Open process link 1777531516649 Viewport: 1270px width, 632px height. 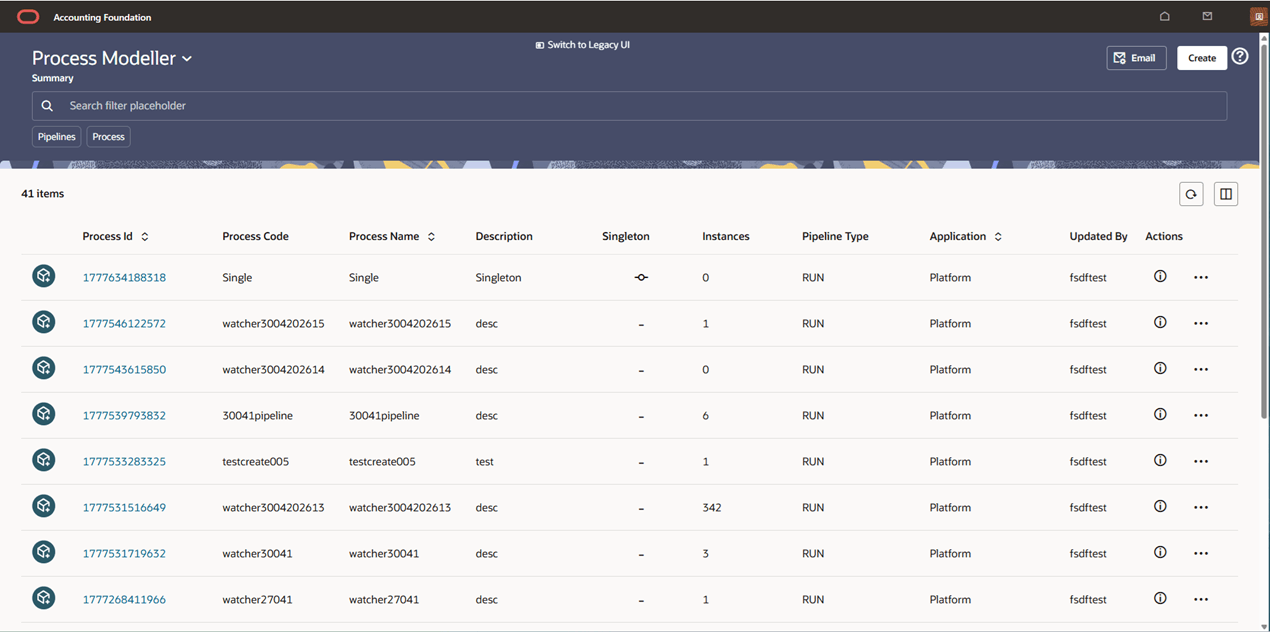(x=124, y=507)
